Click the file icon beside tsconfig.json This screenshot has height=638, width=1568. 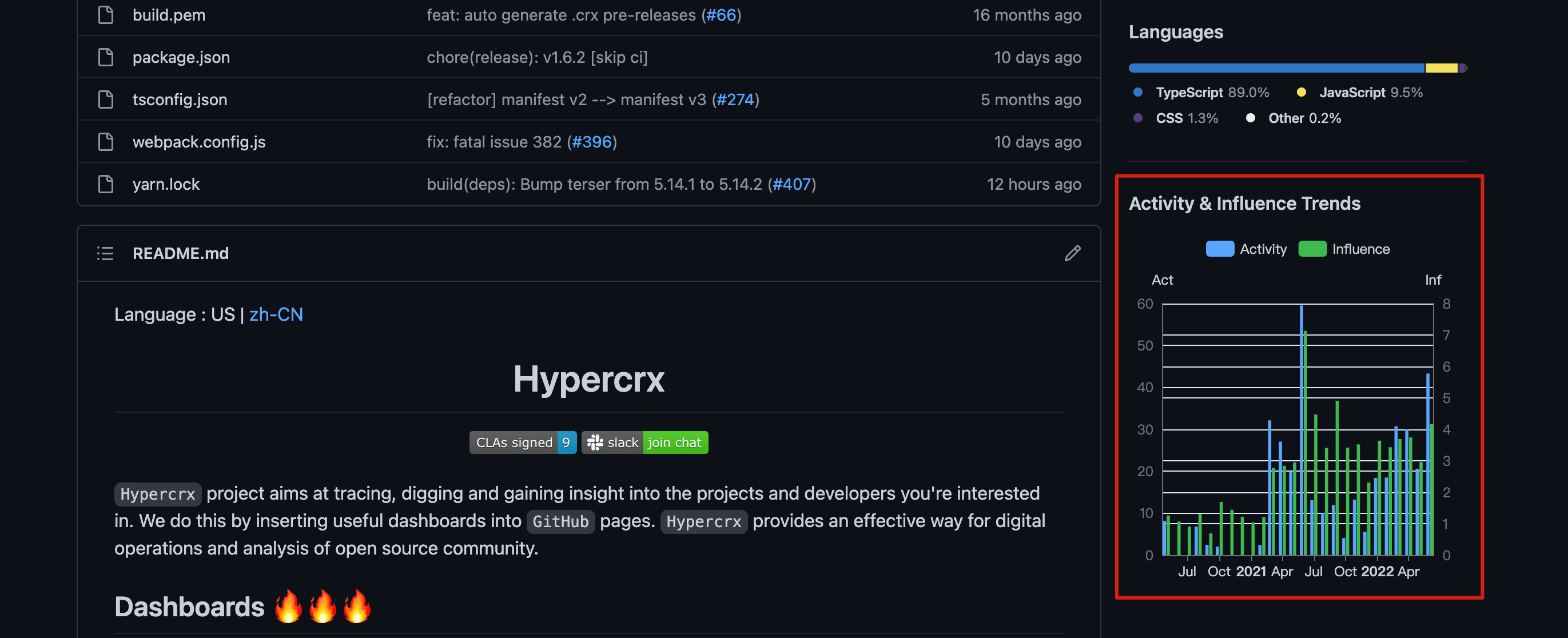[x=106, y=99]
